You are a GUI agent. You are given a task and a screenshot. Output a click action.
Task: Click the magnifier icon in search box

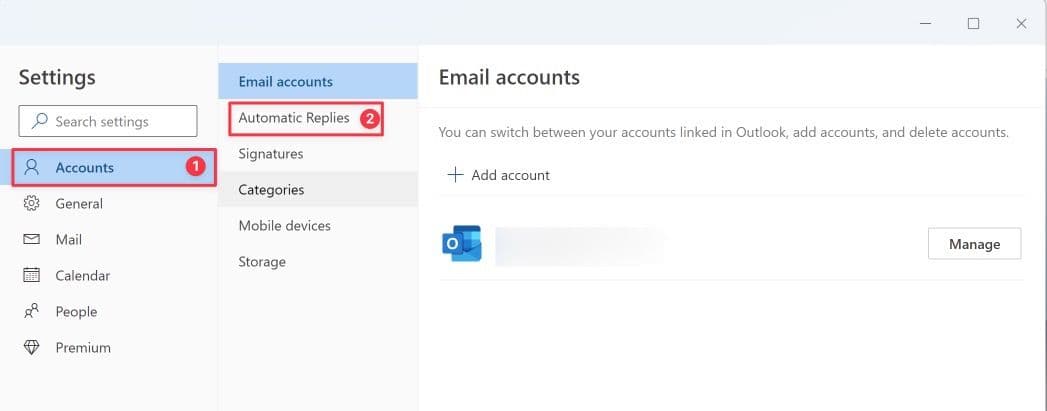click(x=40, y=121)
